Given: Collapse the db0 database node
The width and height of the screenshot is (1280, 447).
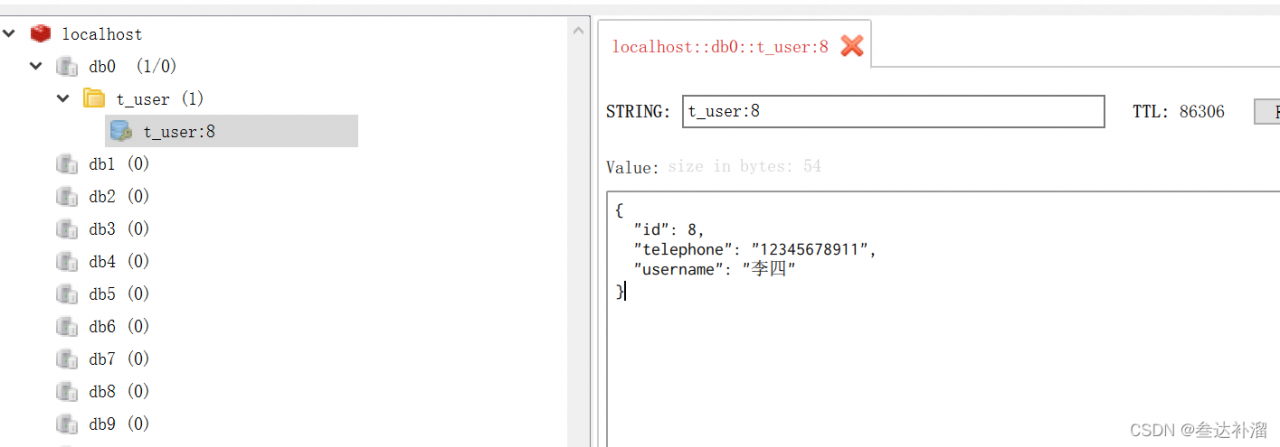Looking at the screenshot, I should click(36, 66).
